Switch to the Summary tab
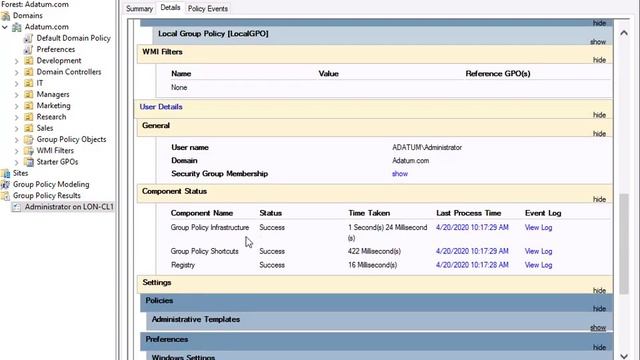The width and height of the screenshot is (640, 360). click(139, 9)
